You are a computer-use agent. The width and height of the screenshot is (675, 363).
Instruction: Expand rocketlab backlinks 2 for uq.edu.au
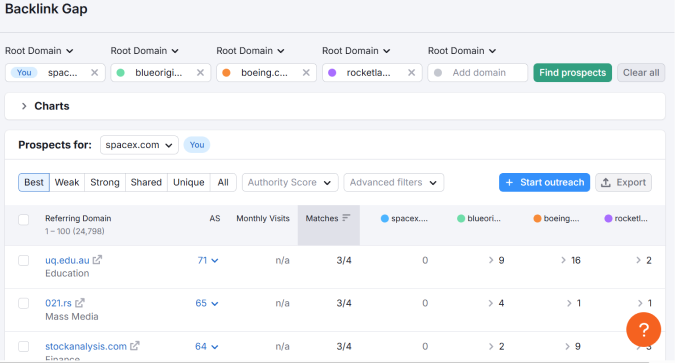click(644, 261)
